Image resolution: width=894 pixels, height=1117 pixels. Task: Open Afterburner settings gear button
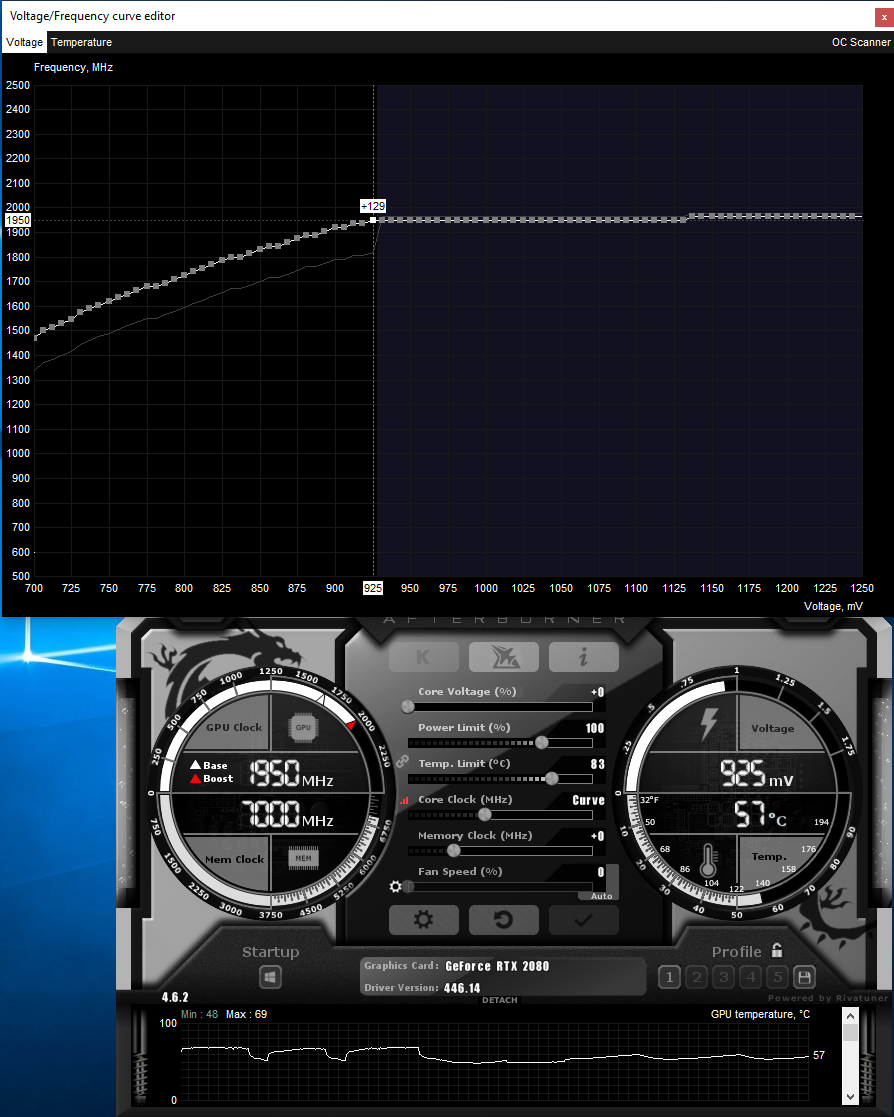(x=424, y=920)
